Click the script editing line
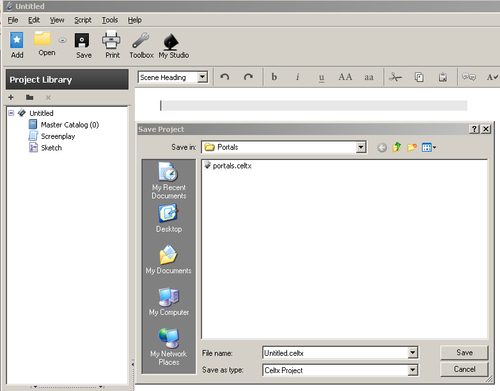This screenshot has width=500, height=391. coord(313,105)
